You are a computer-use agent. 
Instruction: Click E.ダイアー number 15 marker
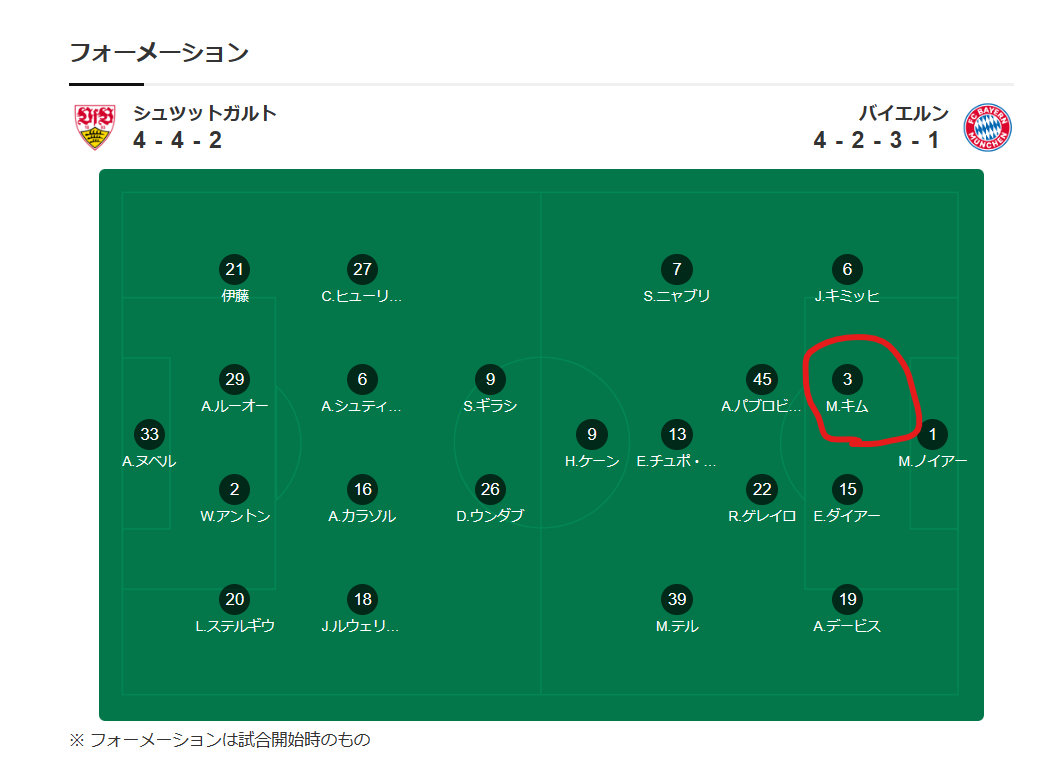pos(848,489)
